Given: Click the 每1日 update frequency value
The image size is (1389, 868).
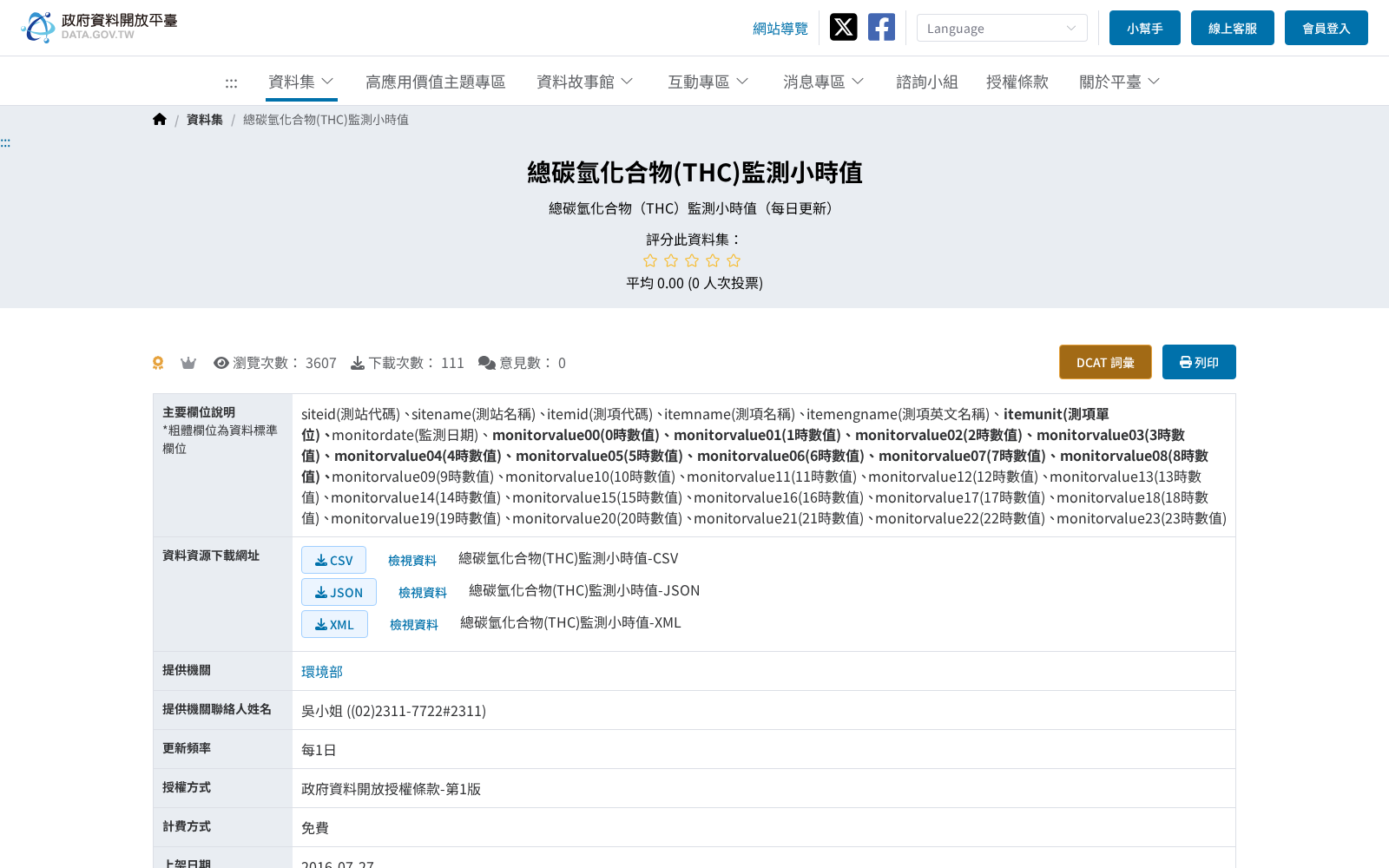Looking at the screenshot, I should pyautogui.click(x=319, y=750).
